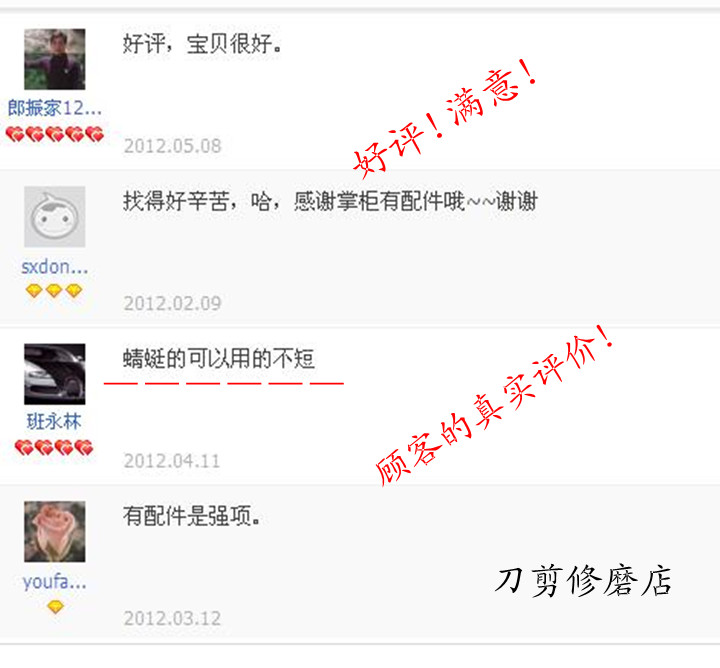The image size is (720, 668).
Task: Visit the 郎振家12... username link
Action: pyautogui.click(x=55, y=108)
